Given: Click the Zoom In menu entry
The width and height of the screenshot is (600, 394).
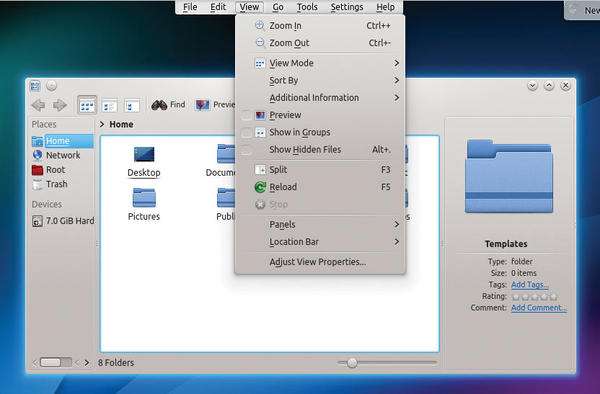Looking at the screenshot, I should 320,26.
